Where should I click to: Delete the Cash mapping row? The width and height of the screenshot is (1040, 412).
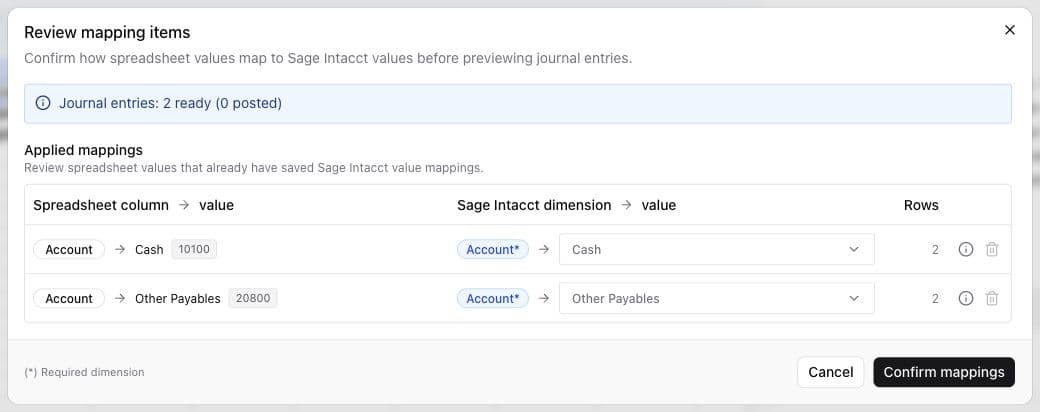pyautogui.click(x=992, y=249)
